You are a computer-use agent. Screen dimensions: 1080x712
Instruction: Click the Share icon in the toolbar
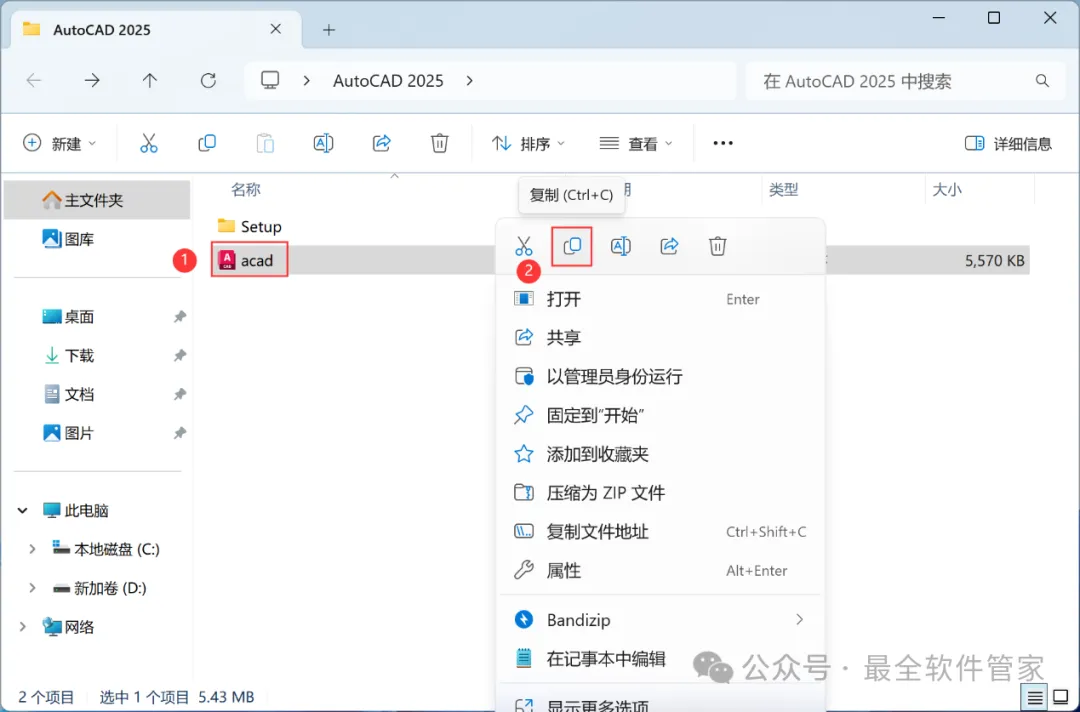382,143
